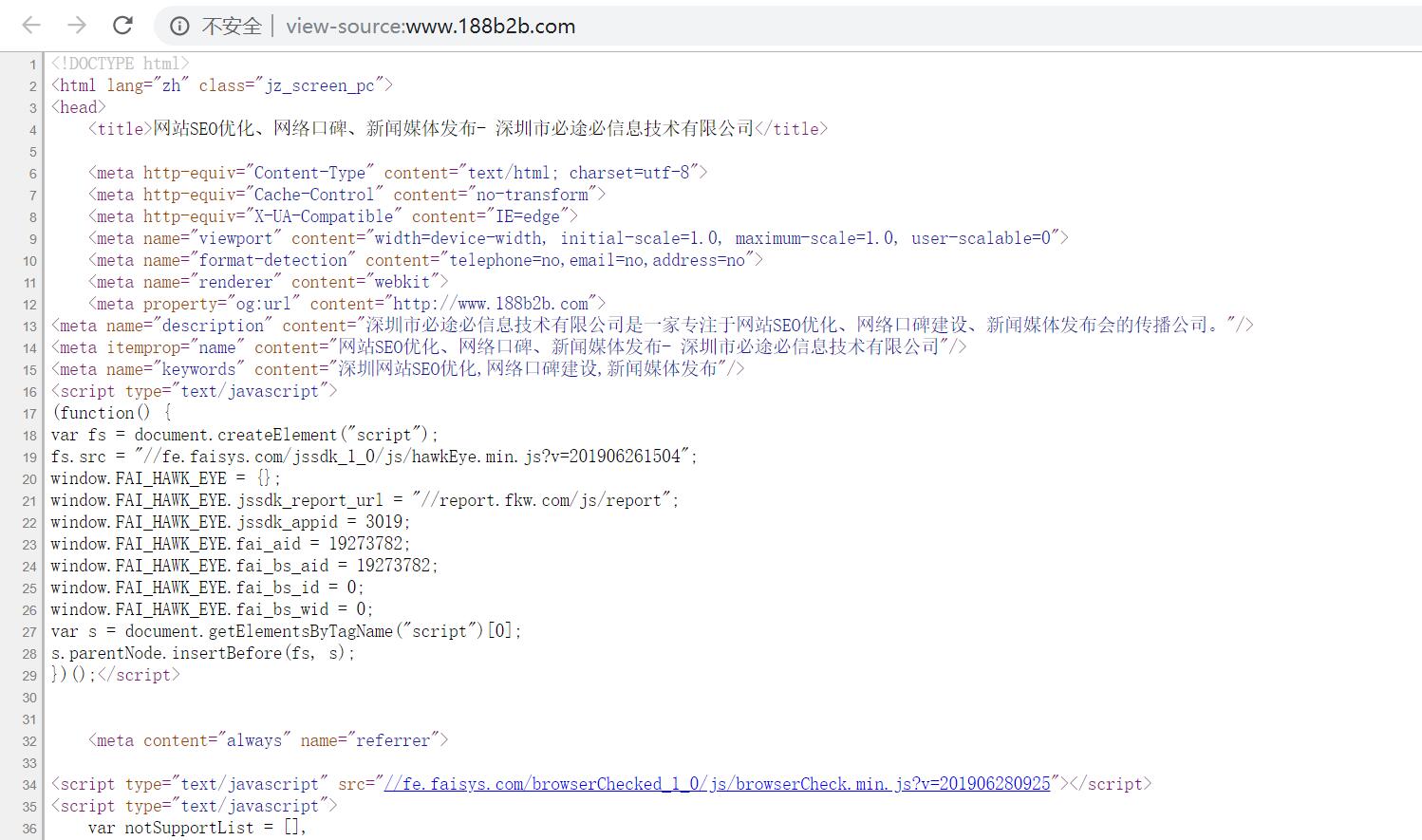Click the Cache-Control meta line
This screenshot has height=840, width=1422.
tap(346, 195)
